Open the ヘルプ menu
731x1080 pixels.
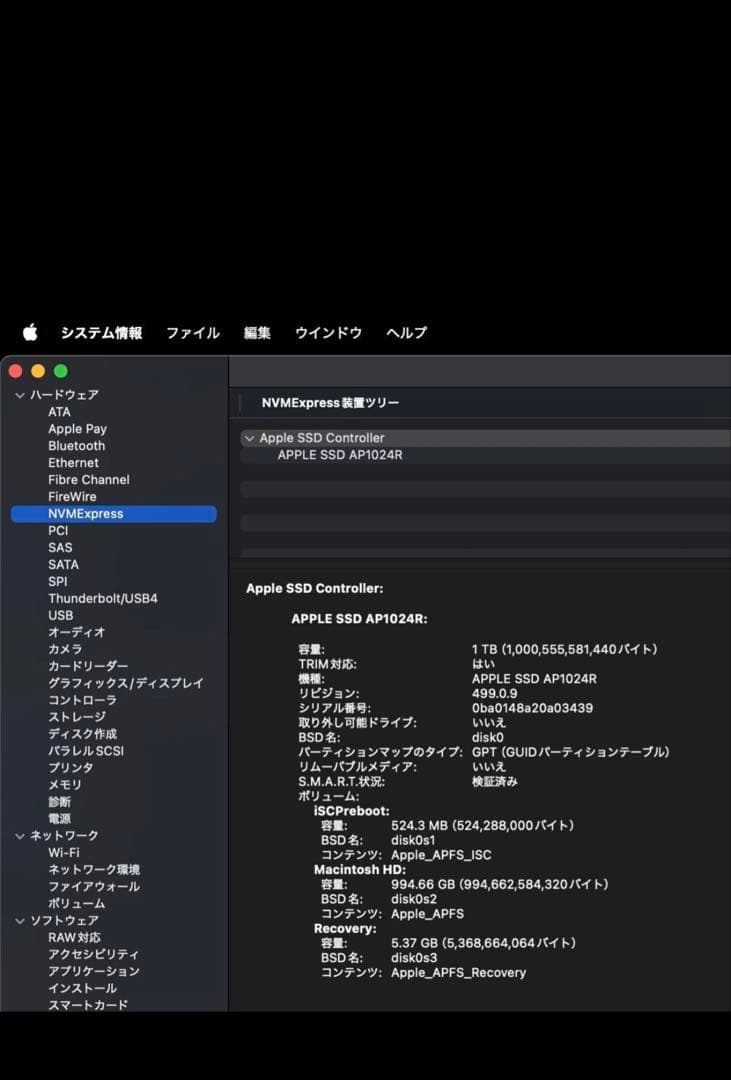[406, 333]
